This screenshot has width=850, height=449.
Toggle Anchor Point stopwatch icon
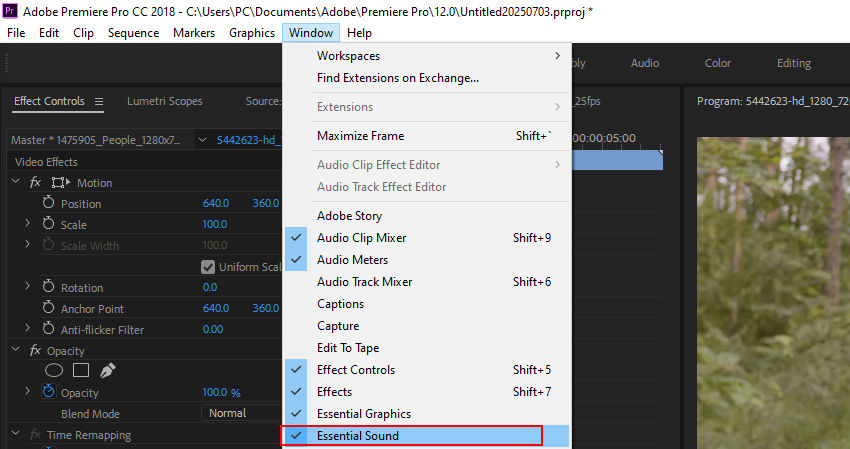48,307
